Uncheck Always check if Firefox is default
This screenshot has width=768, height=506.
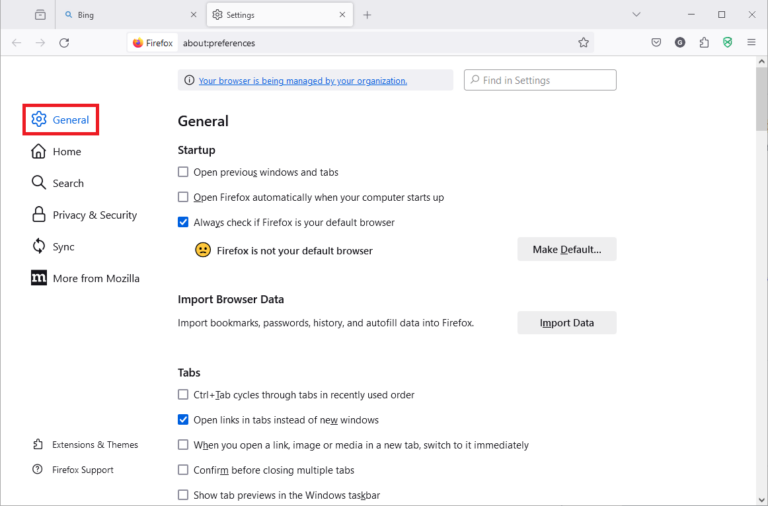pyautogui.click(x=183, y=222)
